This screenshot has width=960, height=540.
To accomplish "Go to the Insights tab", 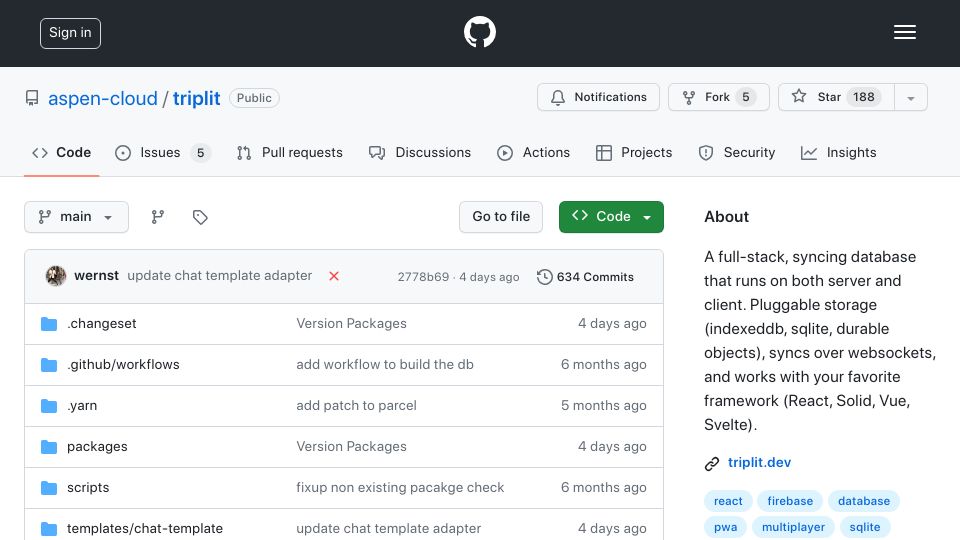I will (x=838, y=152).
